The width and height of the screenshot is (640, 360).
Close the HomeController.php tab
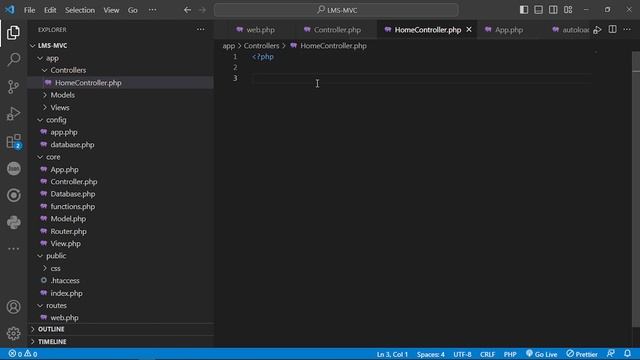[x=469, y=29]
